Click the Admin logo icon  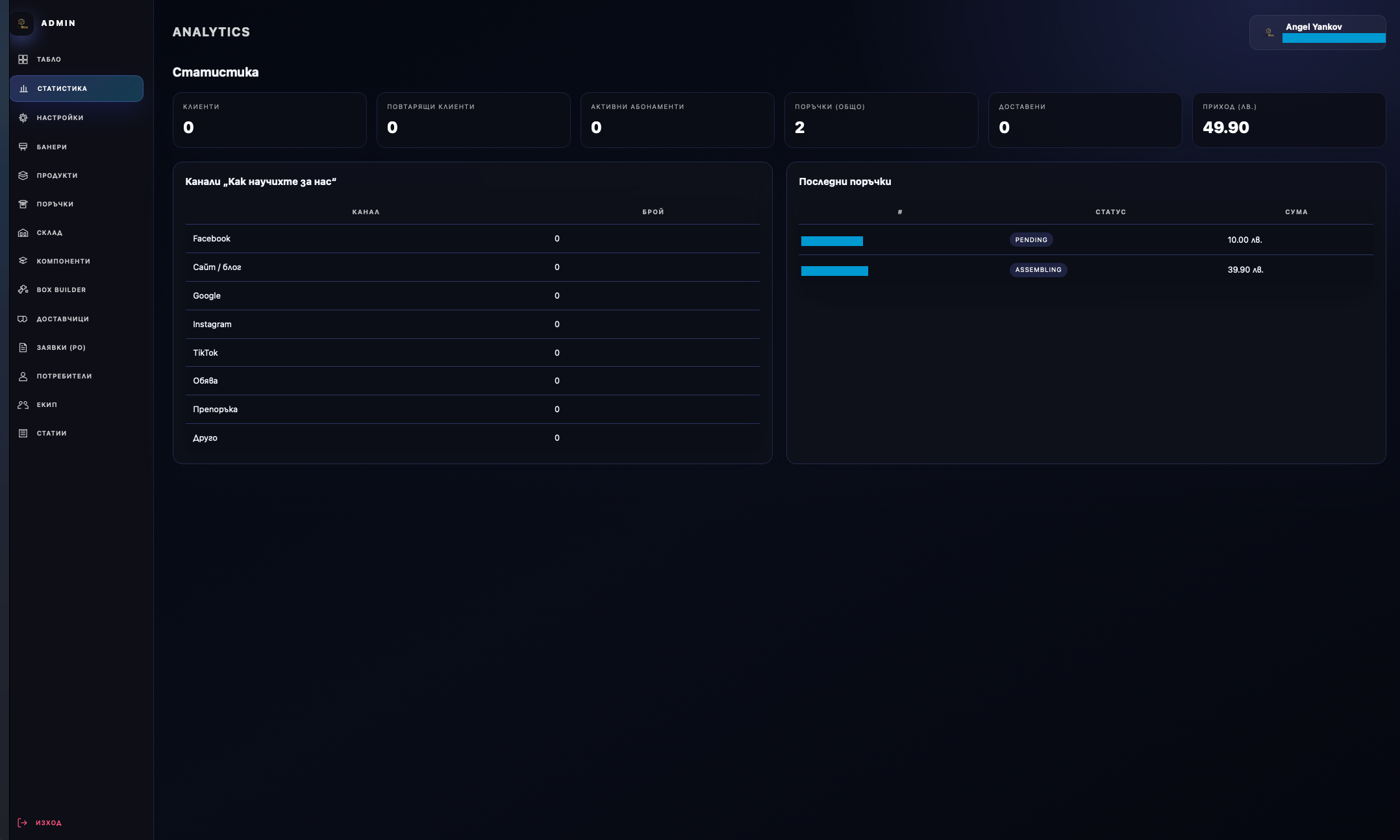(22, 23)
